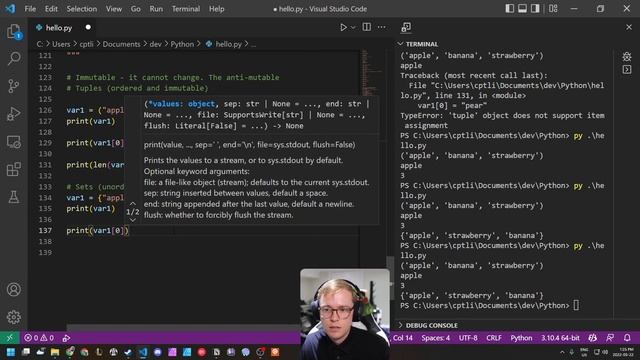Open the Terminal menu
Screen dimensions: 640x360
[x=186, y=9]
